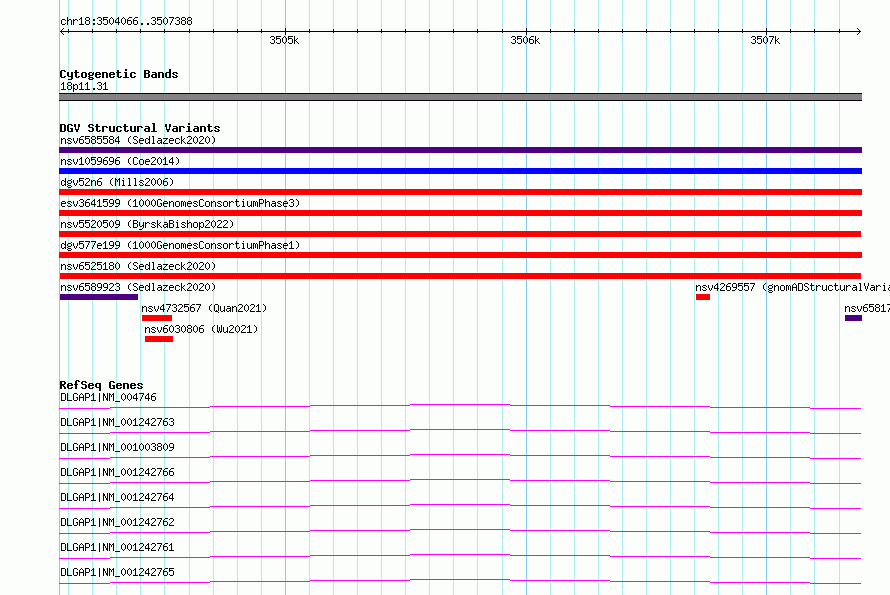This screenshot has height=595, width=890.
Task: Open the DLGAP1|NM_001242766 transcript label
Action: [117, 472]
